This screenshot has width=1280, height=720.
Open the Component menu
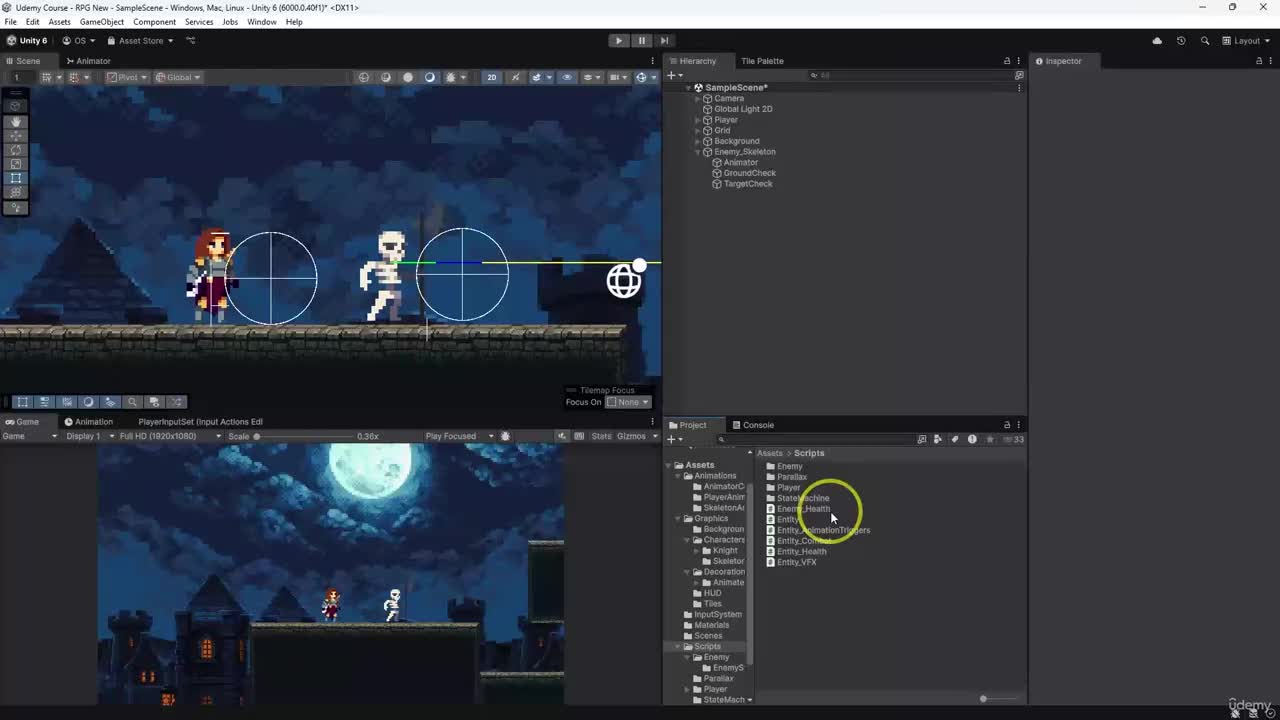(154, 22)
